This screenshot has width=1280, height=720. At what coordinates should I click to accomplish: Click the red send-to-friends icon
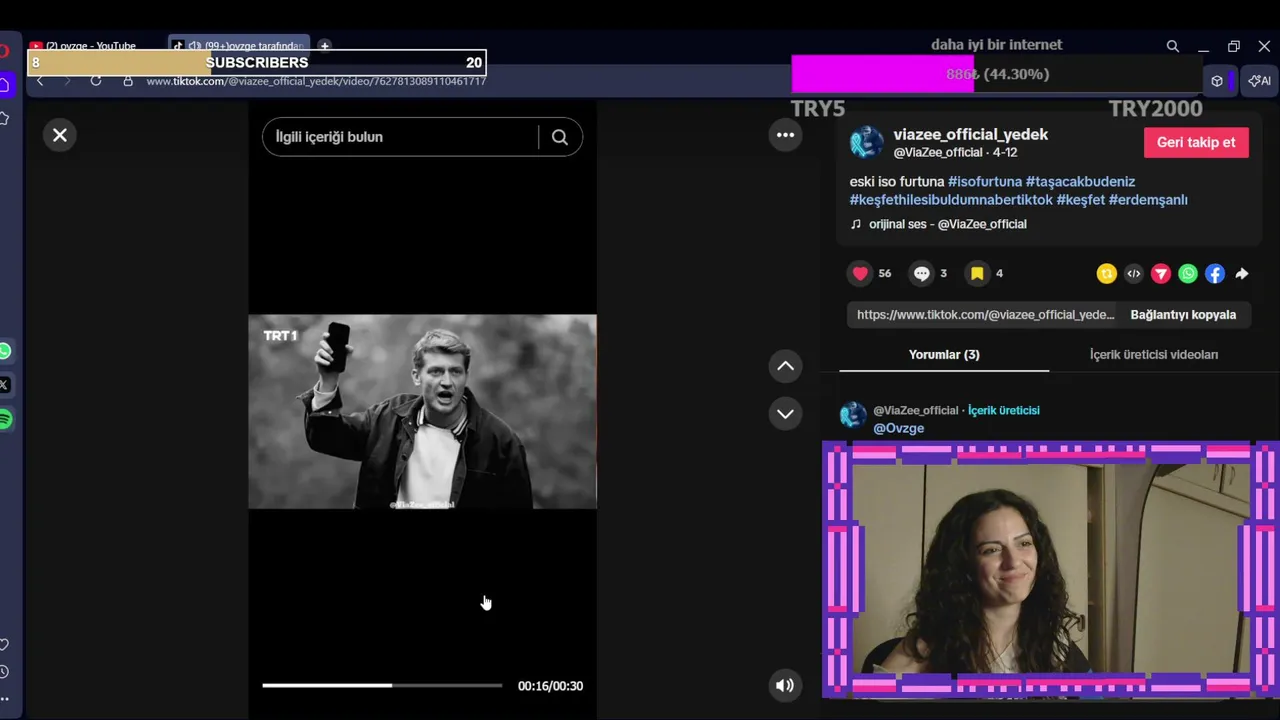click(x=1160, y=273)
